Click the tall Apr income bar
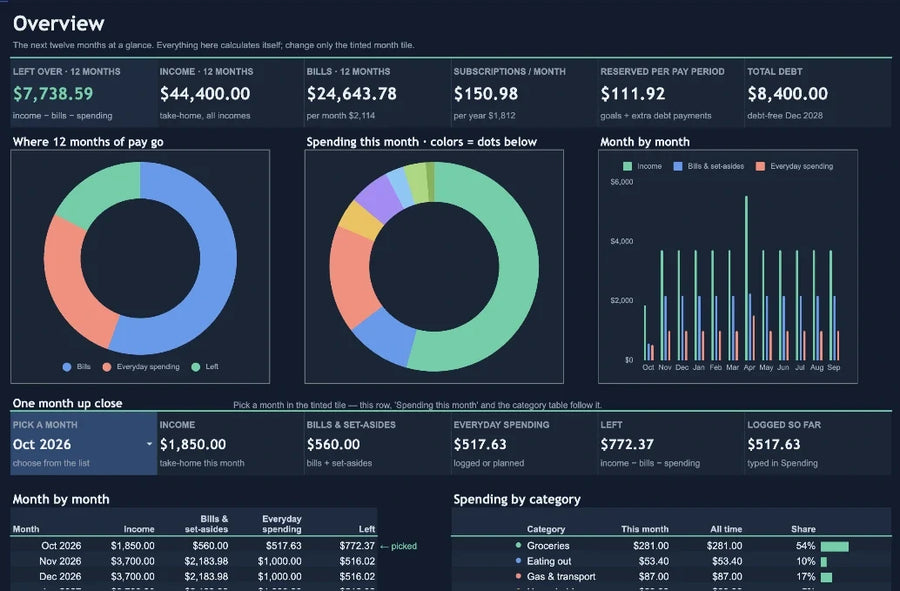Viewport: 900px width, 591px height. [746, 278]
